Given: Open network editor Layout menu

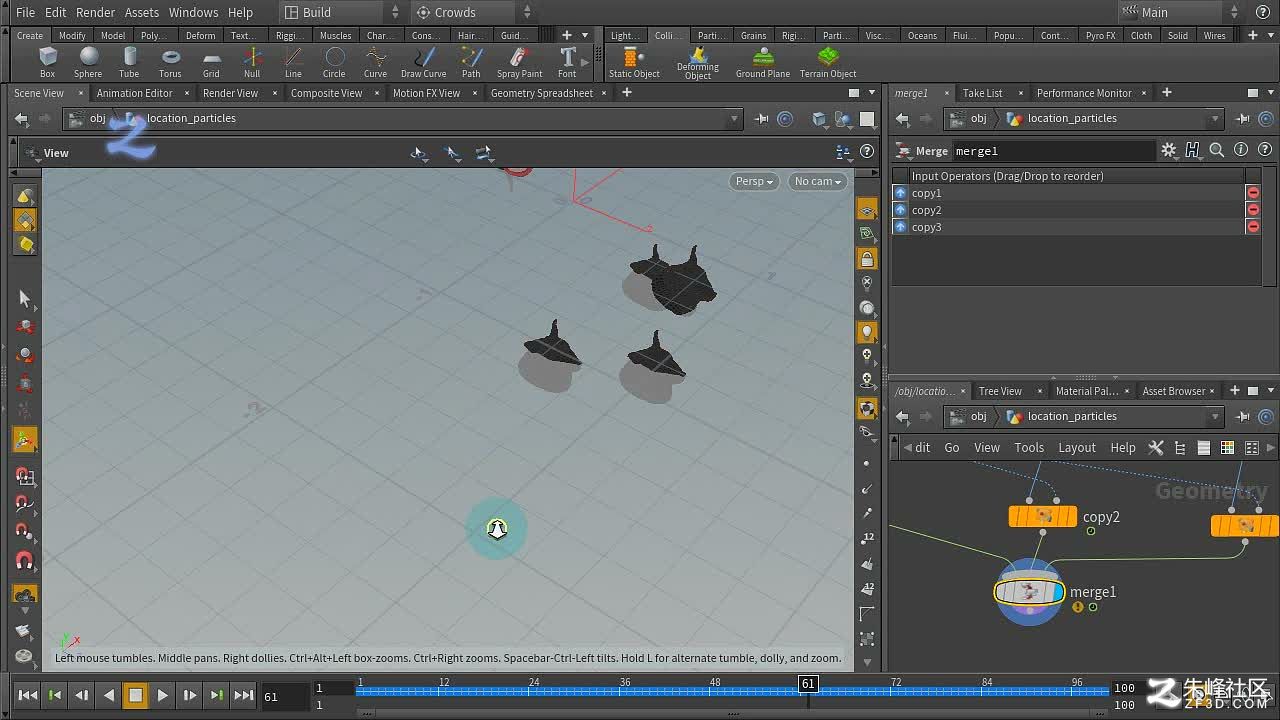Looking at the screenshot, I should 1077,447.
